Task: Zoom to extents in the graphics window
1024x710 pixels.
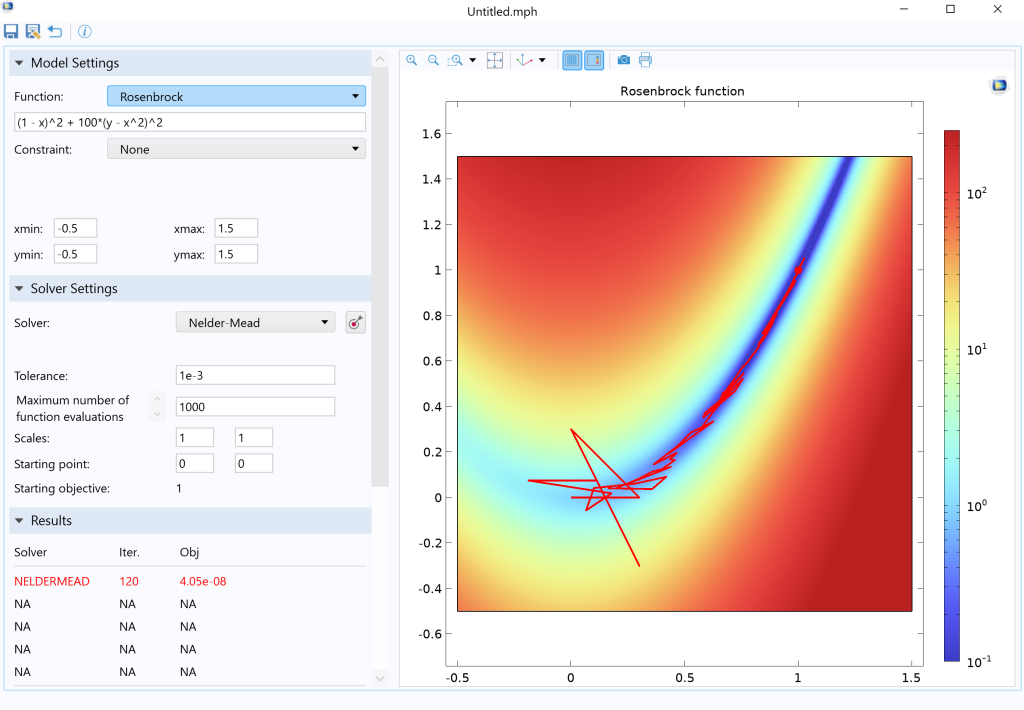Action: pyautogui.click(x=494, y=60)
